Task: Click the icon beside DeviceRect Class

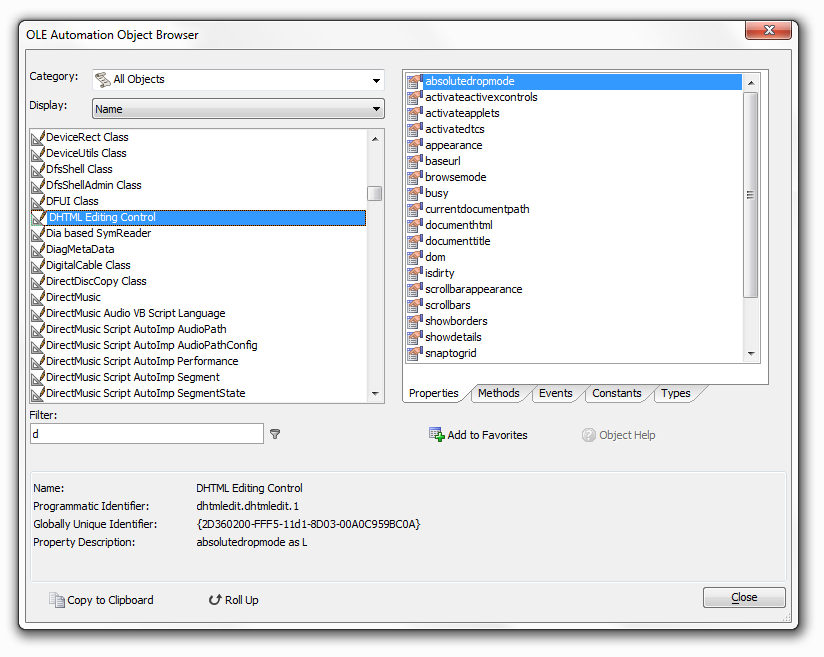Action: (x=38, y=138)
